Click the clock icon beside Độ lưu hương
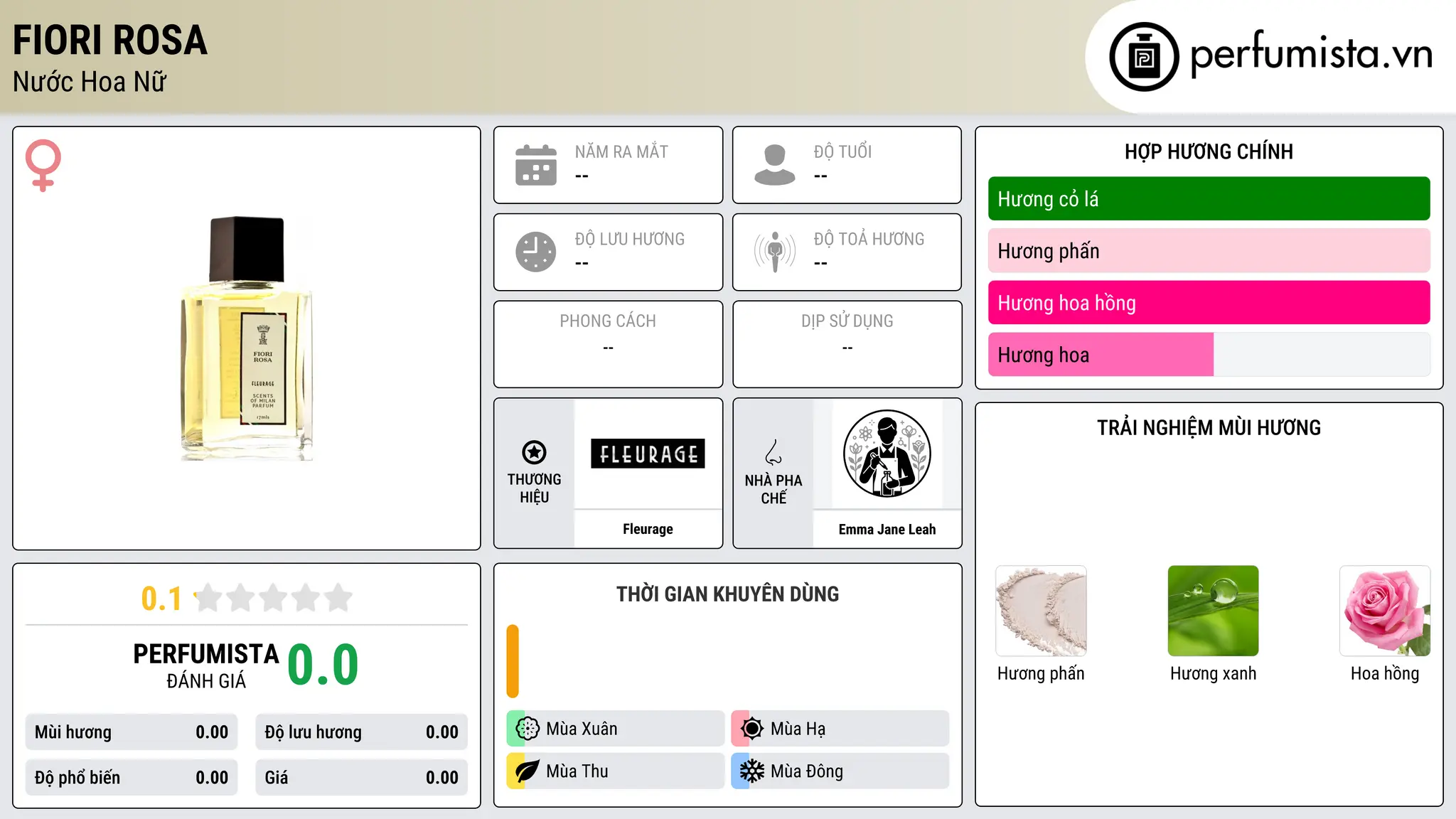 pyautogui.click(x=536, y=252)
